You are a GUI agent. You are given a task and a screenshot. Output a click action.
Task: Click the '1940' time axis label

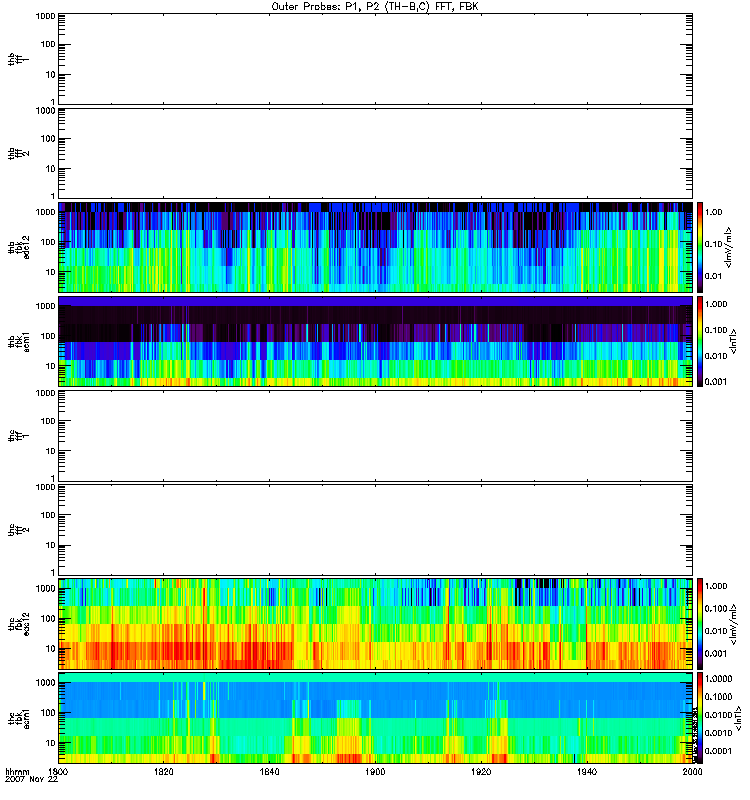(587, 771)
